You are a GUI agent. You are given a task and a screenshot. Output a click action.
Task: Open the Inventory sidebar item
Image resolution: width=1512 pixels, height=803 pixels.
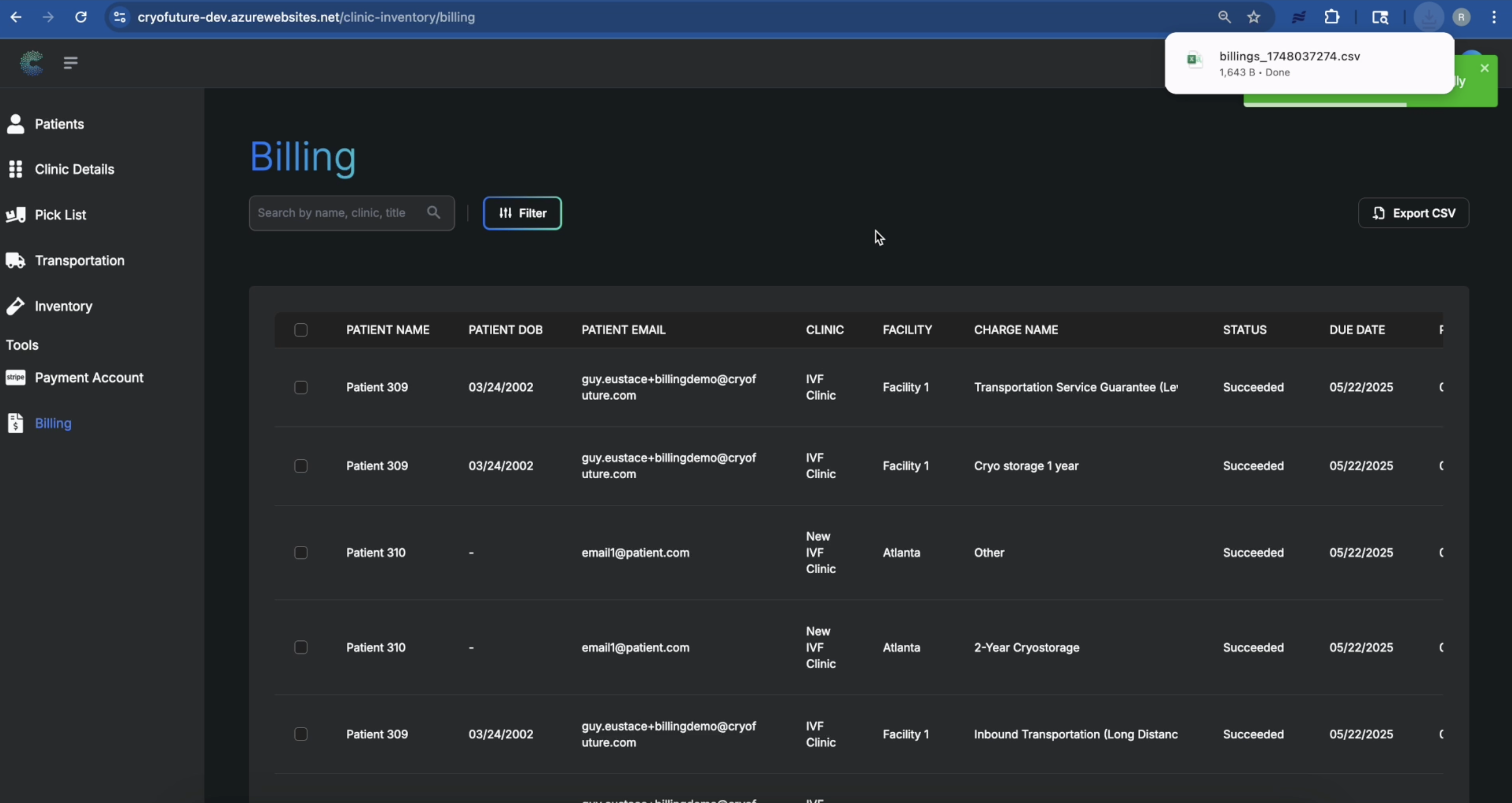(63, 306)
